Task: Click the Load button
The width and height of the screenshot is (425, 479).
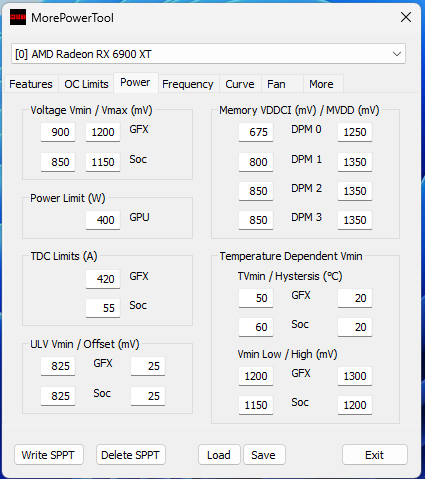Action: tap(219, 455)
